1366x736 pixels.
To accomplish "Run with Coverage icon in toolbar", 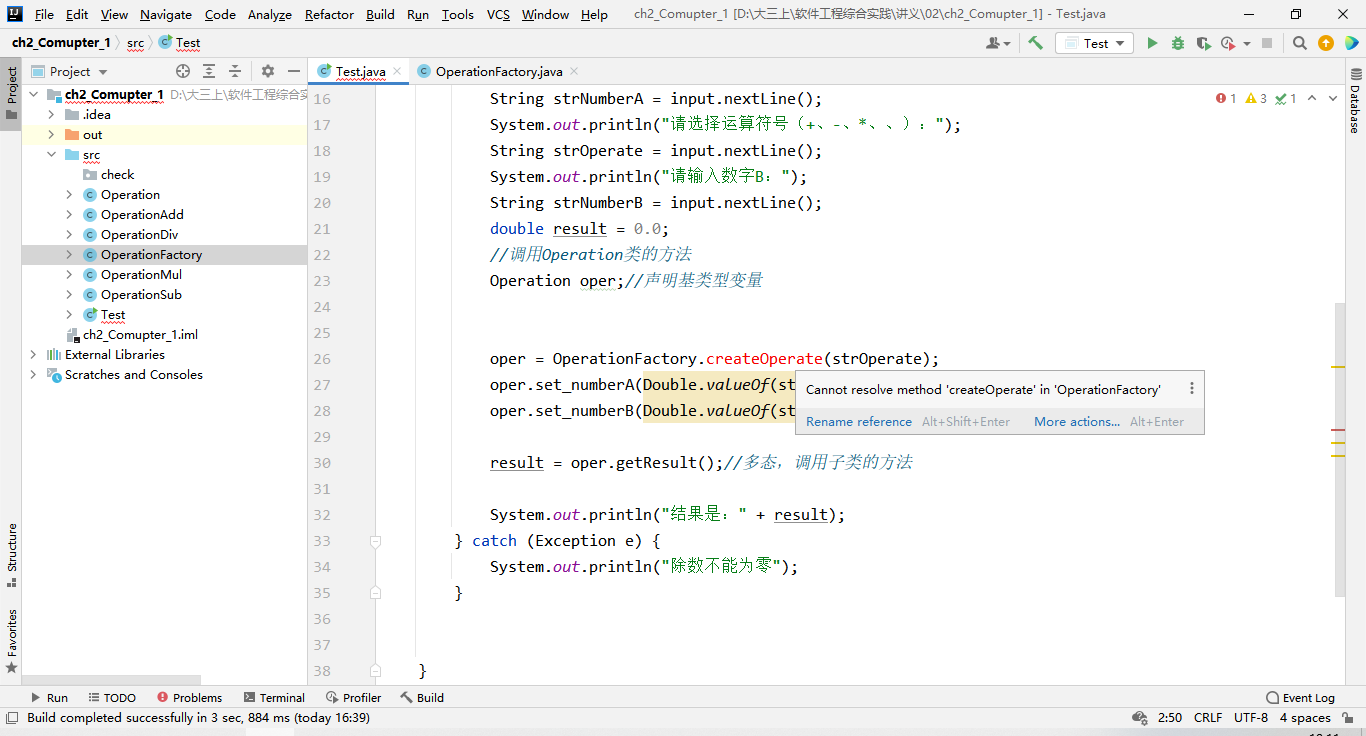I will point(1204,43).
